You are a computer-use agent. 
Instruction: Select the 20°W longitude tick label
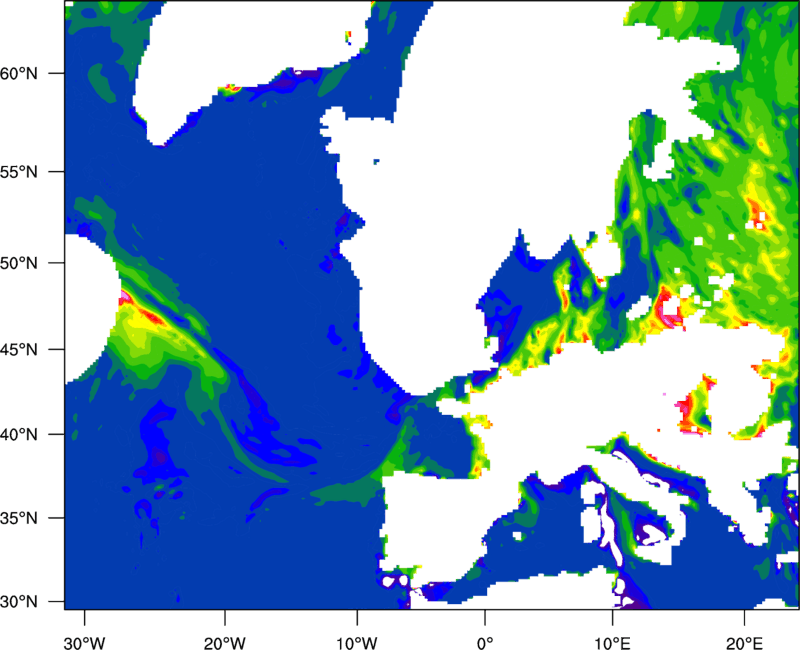pos(225,639)
